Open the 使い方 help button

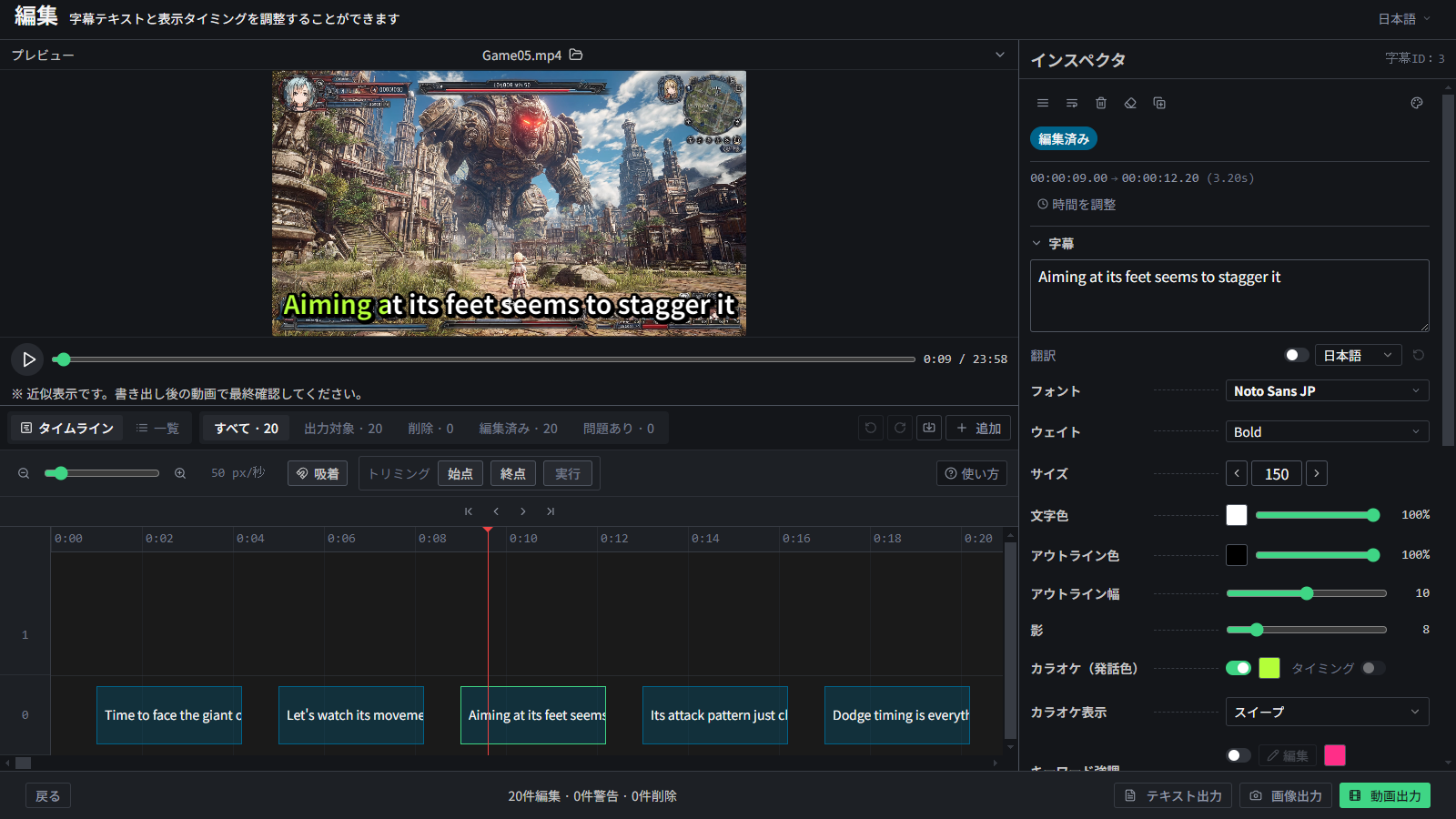[972, 473]
